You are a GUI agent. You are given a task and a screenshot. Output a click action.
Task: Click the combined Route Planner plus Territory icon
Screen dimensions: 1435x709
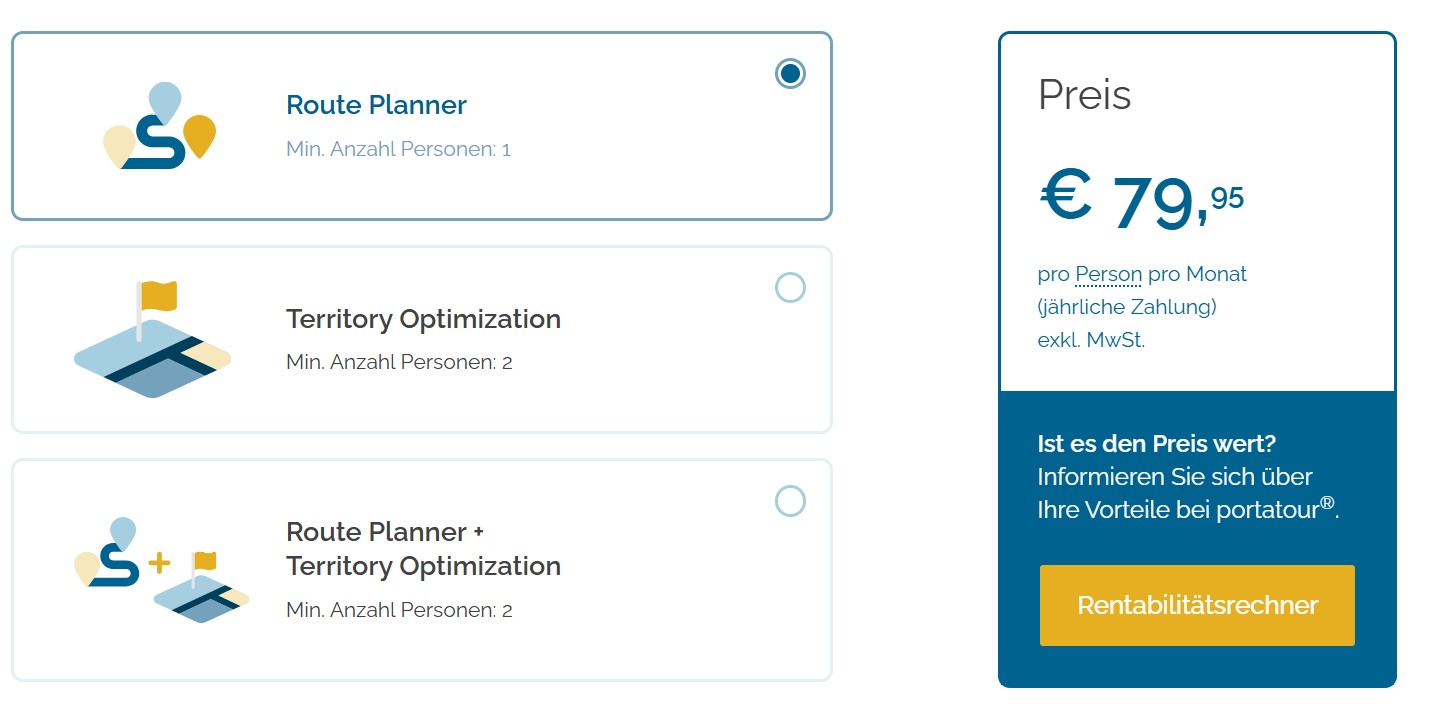tap(161, 570)
